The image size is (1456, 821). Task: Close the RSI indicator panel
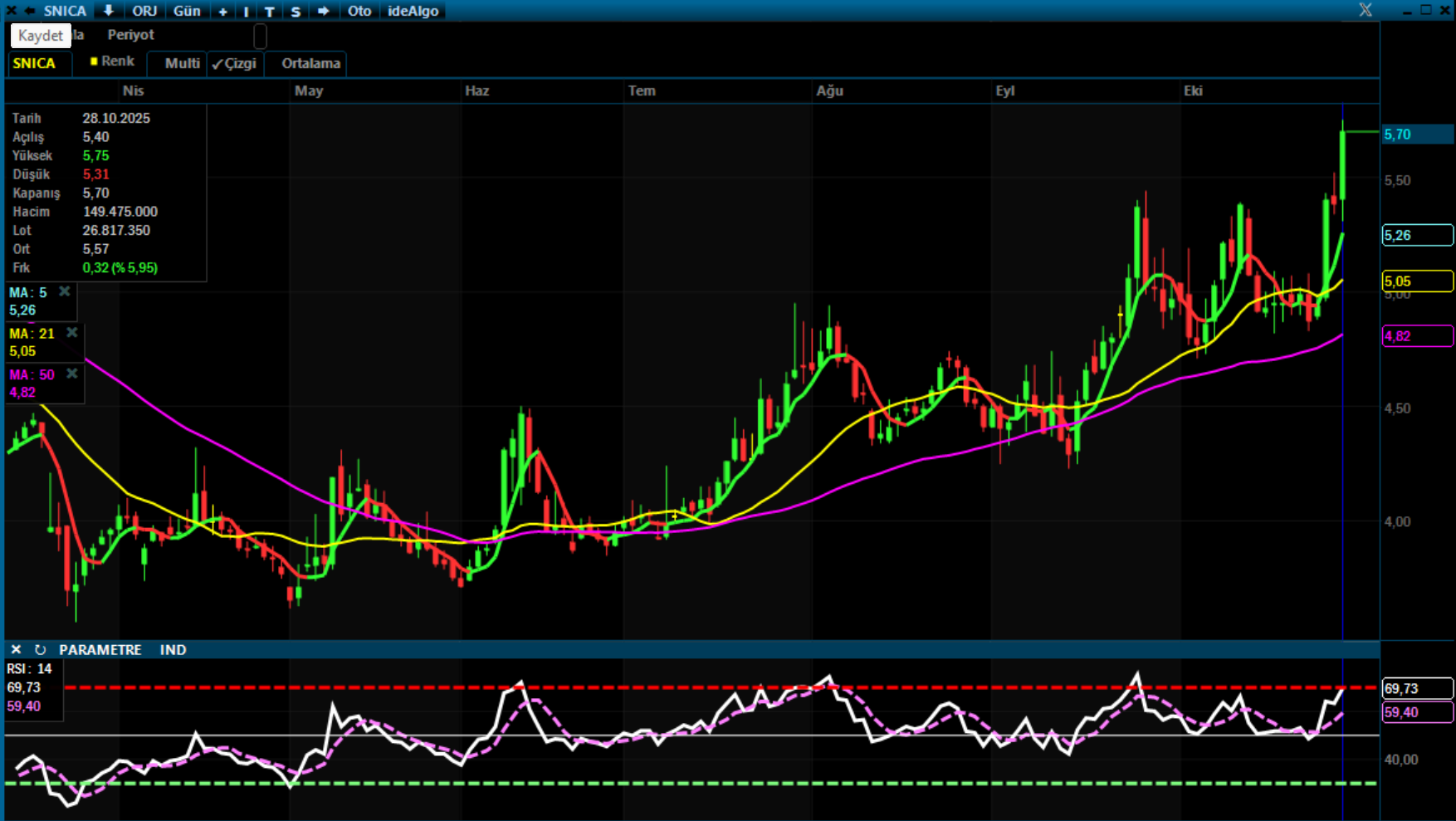click(x=16, y=650)
